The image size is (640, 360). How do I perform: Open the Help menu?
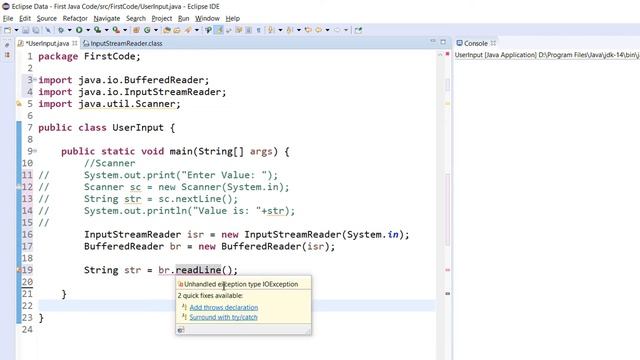click(x=233, y=18)
